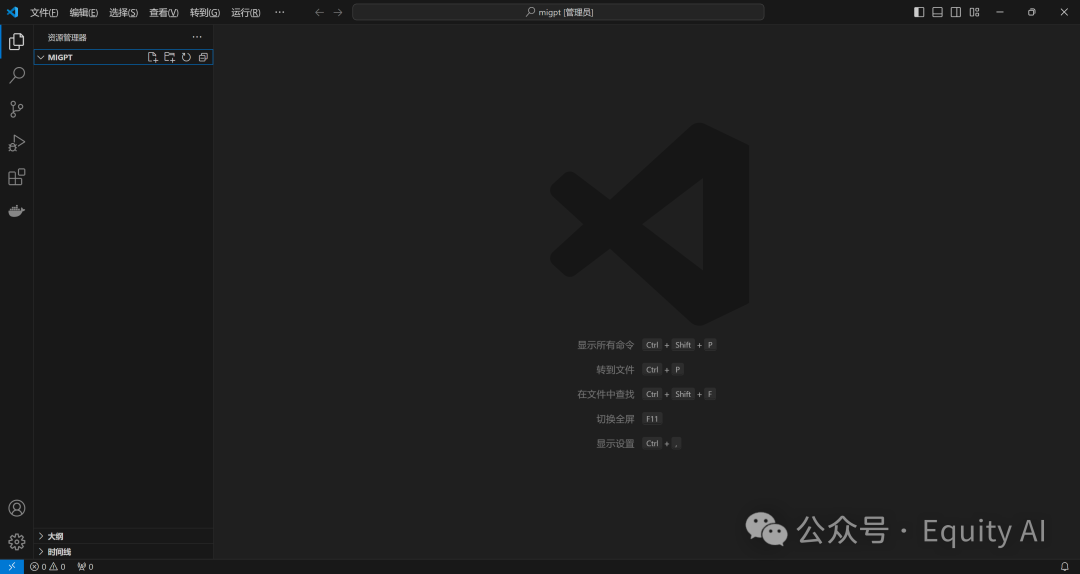Open the 选择(S) menu
Image resolution: width=1080 pixels, height=574 pixels.
[123, 12]
